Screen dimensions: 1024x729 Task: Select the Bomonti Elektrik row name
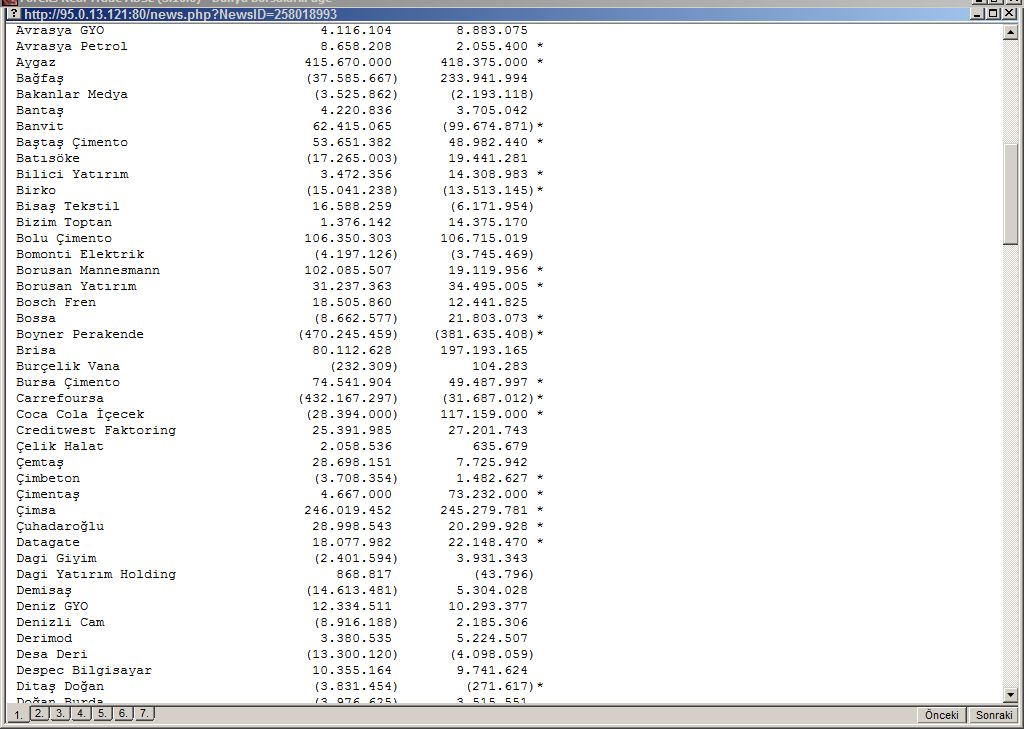click(x=80, y=254)
